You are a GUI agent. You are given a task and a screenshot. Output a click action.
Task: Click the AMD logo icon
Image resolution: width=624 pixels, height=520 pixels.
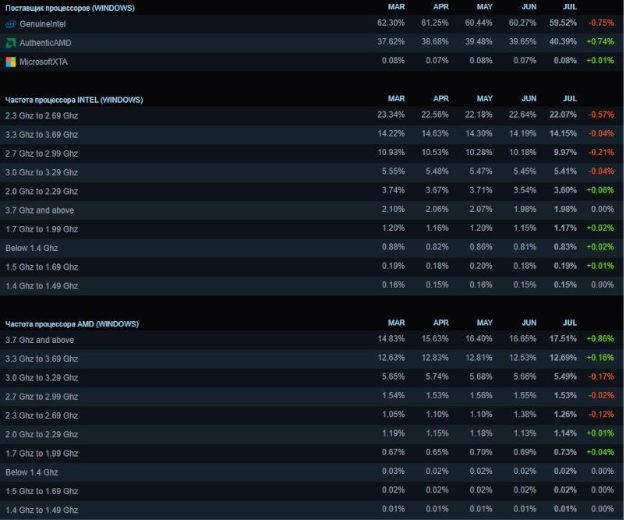[x=10, y=43]
